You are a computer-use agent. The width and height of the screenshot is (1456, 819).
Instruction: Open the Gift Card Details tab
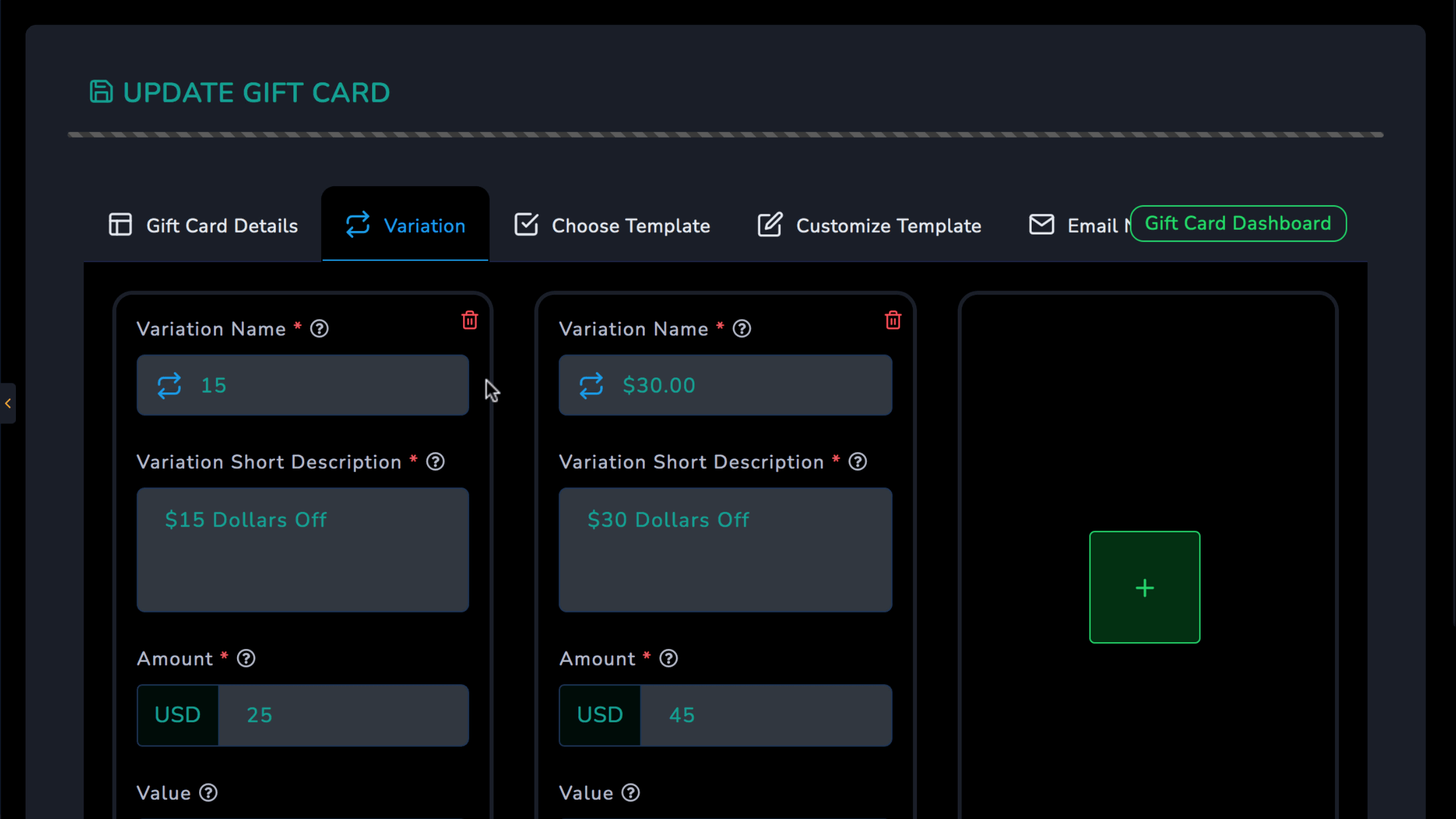coord(203,225)
